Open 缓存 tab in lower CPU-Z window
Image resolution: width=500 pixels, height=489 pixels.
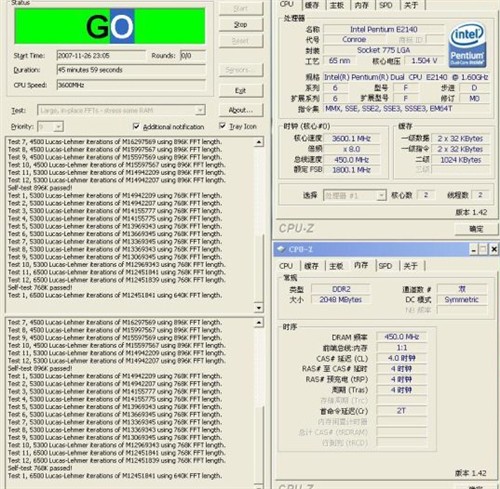312,266
